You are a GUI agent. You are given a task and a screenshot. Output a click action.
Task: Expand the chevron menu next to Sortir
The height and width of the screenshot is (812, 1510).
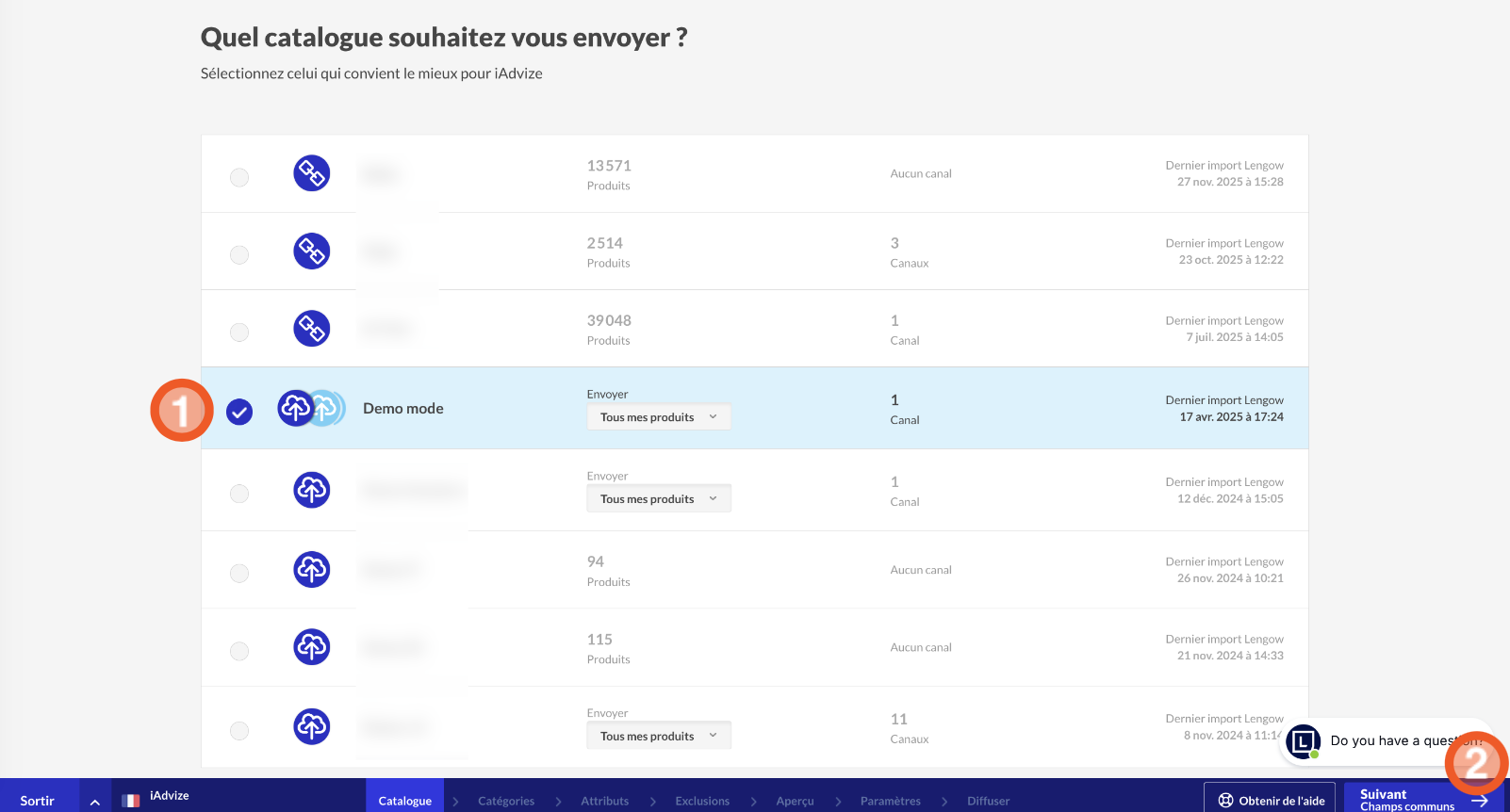(x=95, y=801)
